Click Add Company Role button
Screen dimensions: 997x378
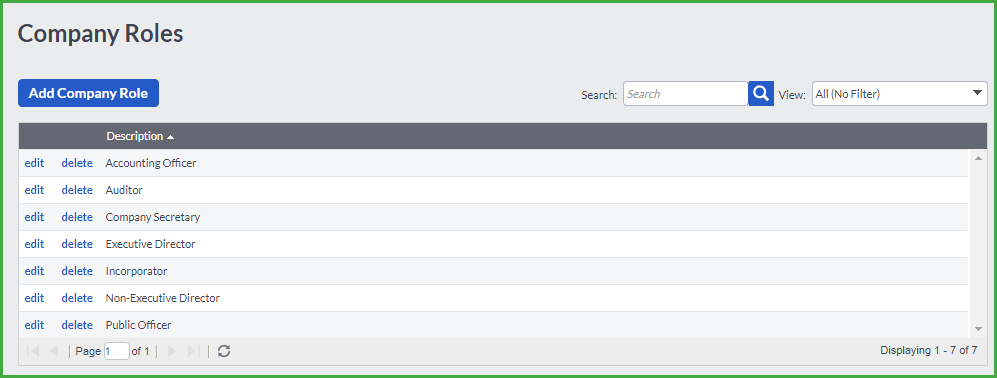point(88,93)
